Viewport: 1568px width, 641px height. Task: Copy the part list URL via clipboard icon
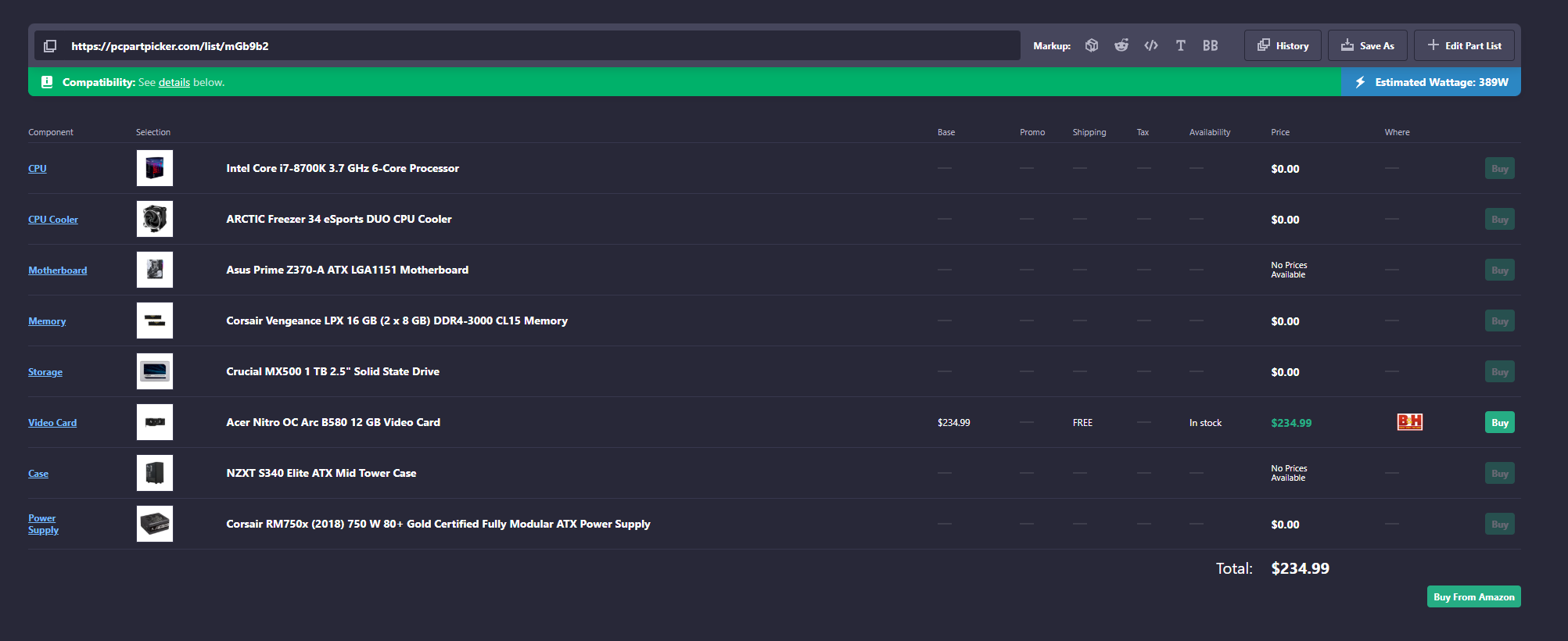click(x=50, y=46)
